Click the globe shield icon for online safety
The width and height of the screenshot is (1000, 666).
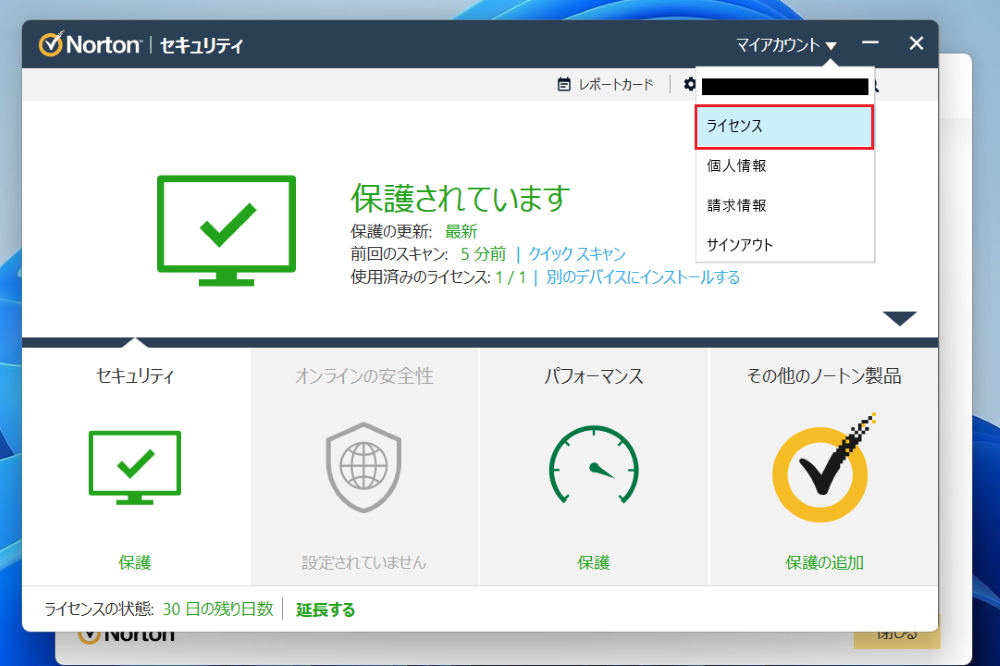click(364, 468)
